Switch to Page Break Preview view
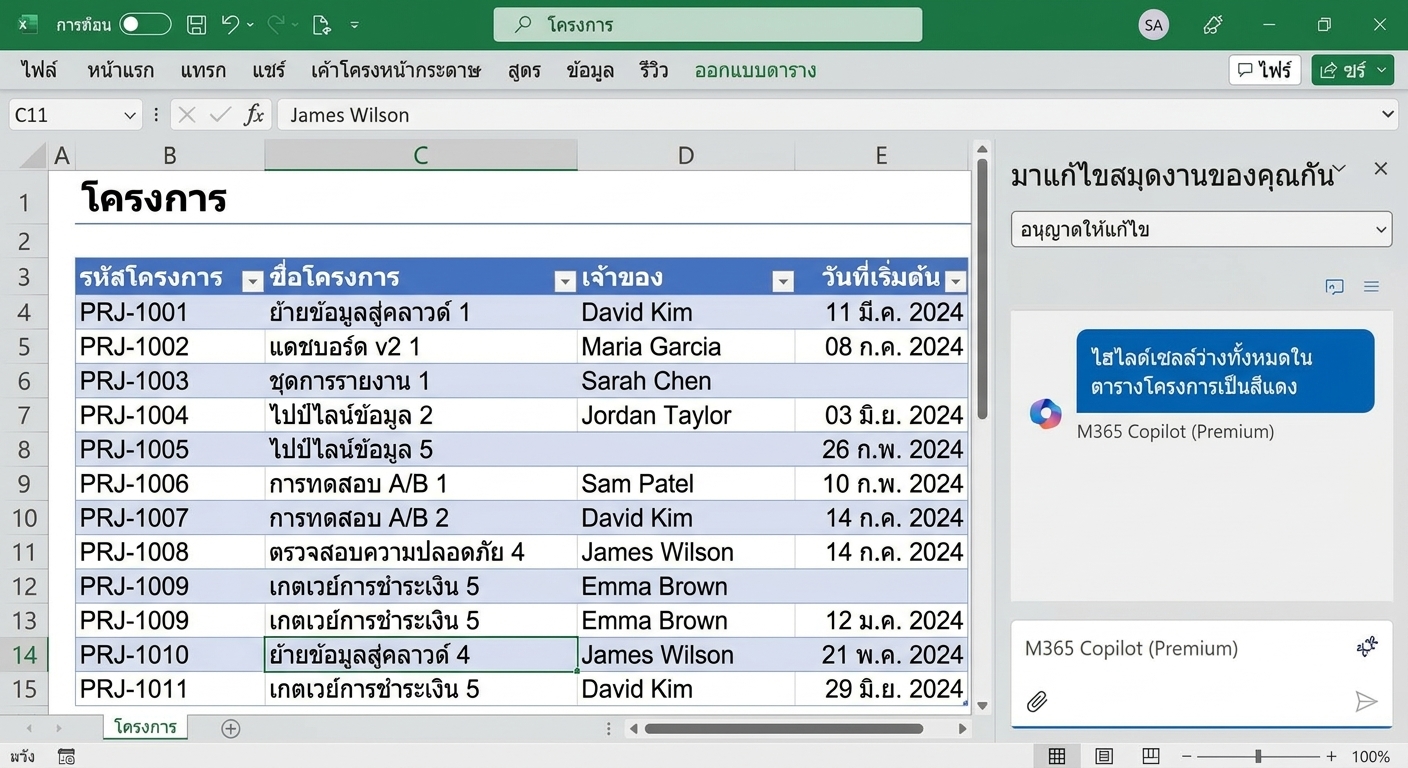 (1151, 756)
